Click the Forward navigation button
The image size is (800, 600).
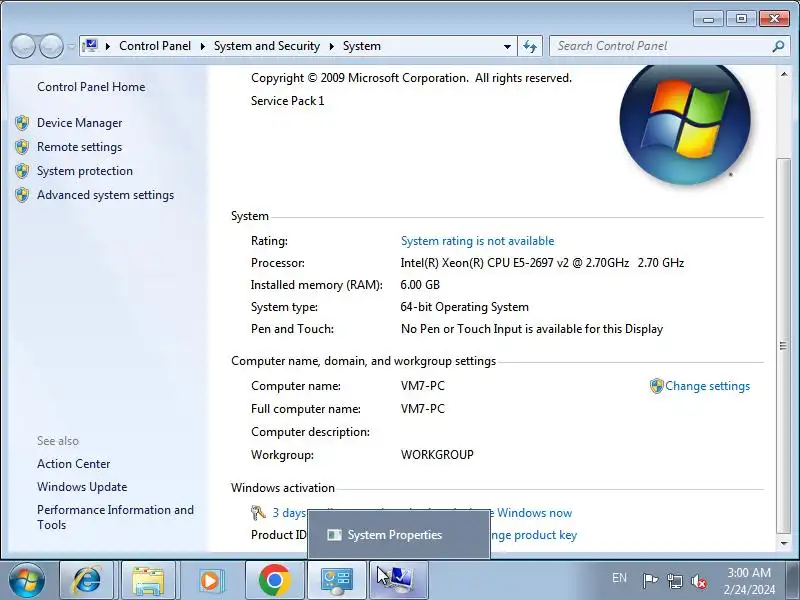pyautogui.click(x=51, y=46)
